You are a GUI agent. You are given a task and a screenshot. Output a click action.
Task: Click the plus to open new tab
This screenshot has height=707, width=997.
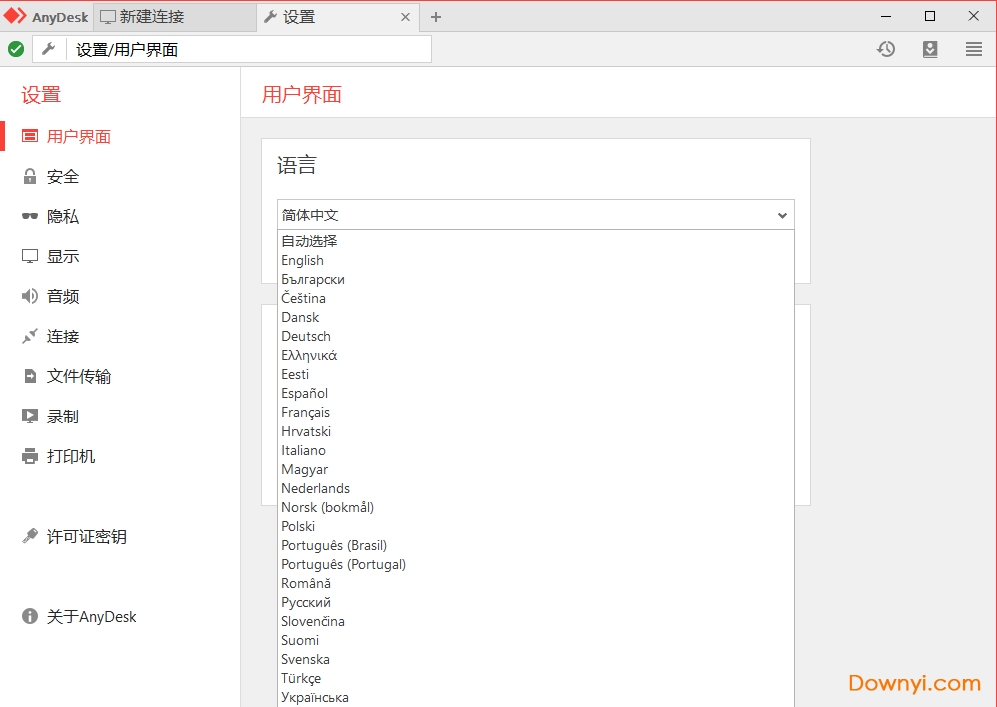click(x=435, y=16)
